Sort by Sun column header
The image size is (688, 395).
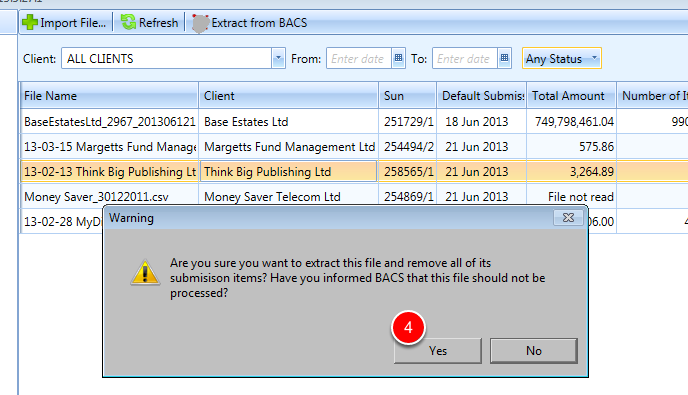coord(408,95)
